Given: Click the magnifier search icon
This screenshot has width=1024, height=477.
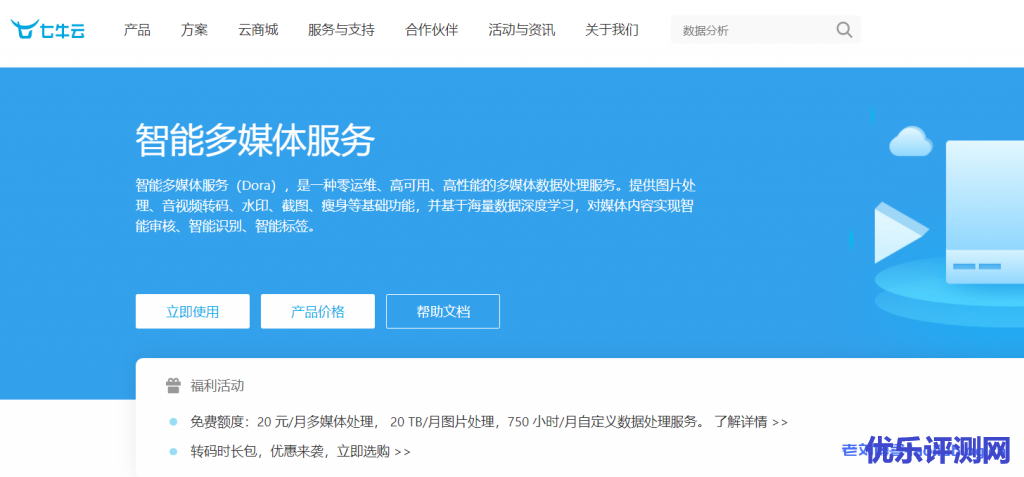Looking at the screenshot, I should 844,30.
